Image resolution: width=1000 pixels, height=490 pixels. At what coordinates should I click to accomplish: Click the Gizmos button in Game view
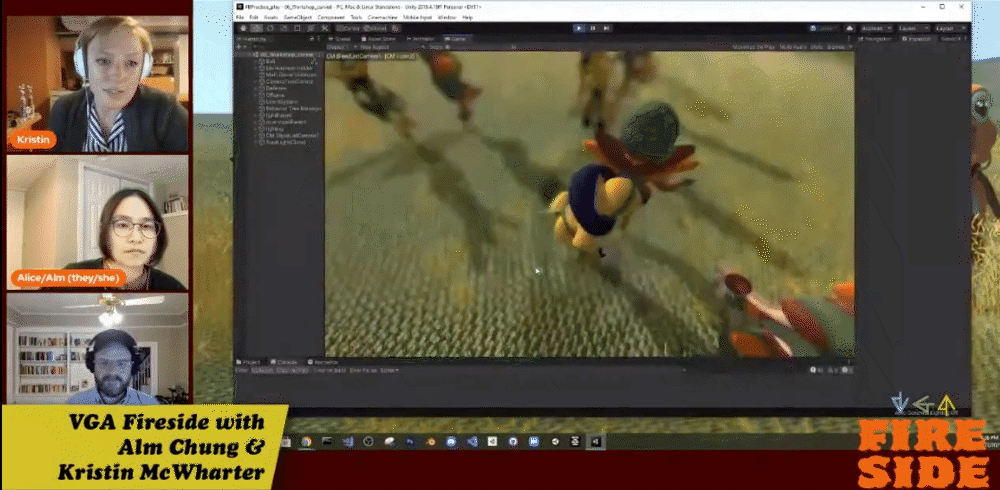(x=838, y=47)
